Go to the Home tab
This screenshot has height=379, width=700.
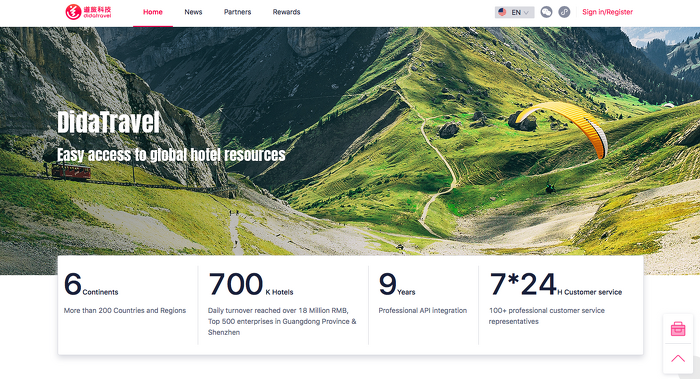tap(153, 12)
